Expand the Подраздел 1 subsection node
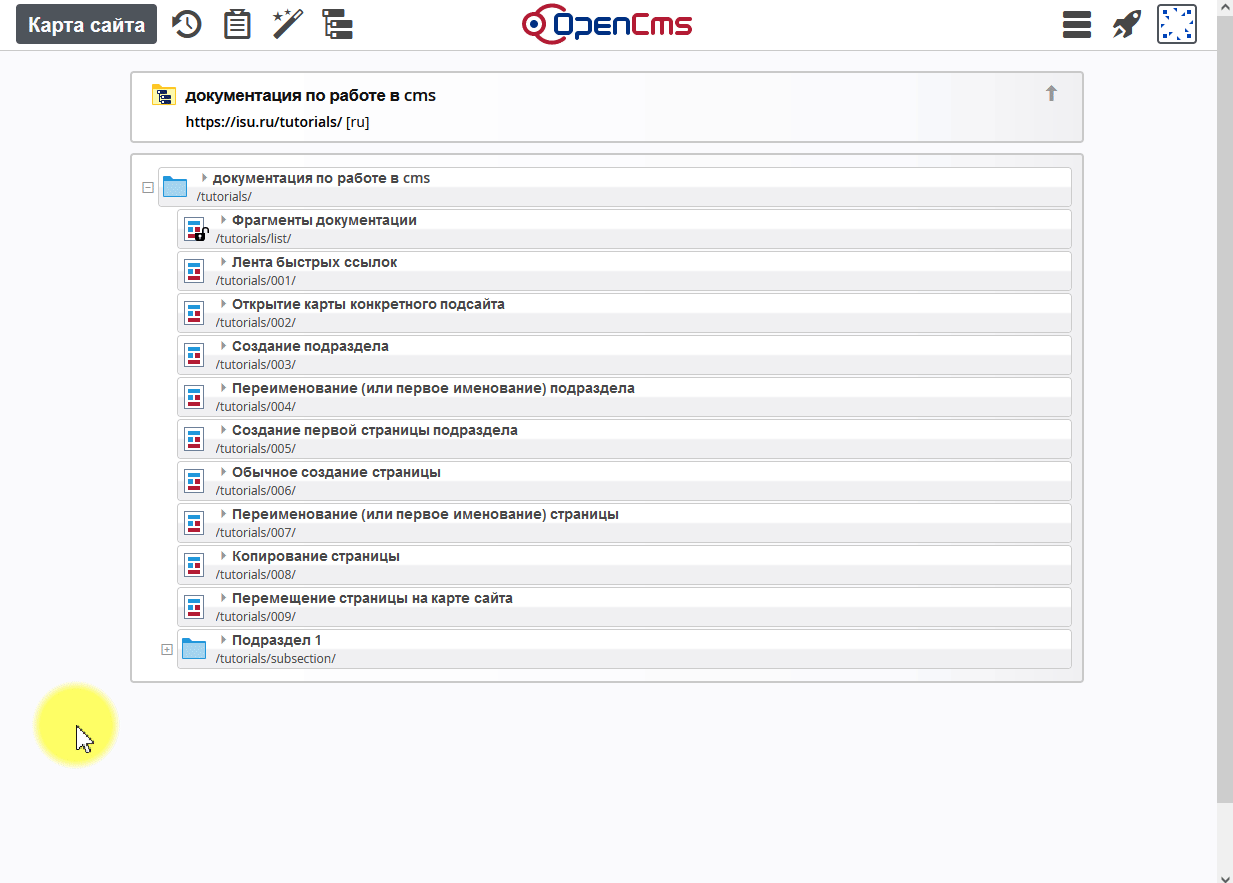The image size is (1233, 883). pyautogui.click(x=167, y=650)
